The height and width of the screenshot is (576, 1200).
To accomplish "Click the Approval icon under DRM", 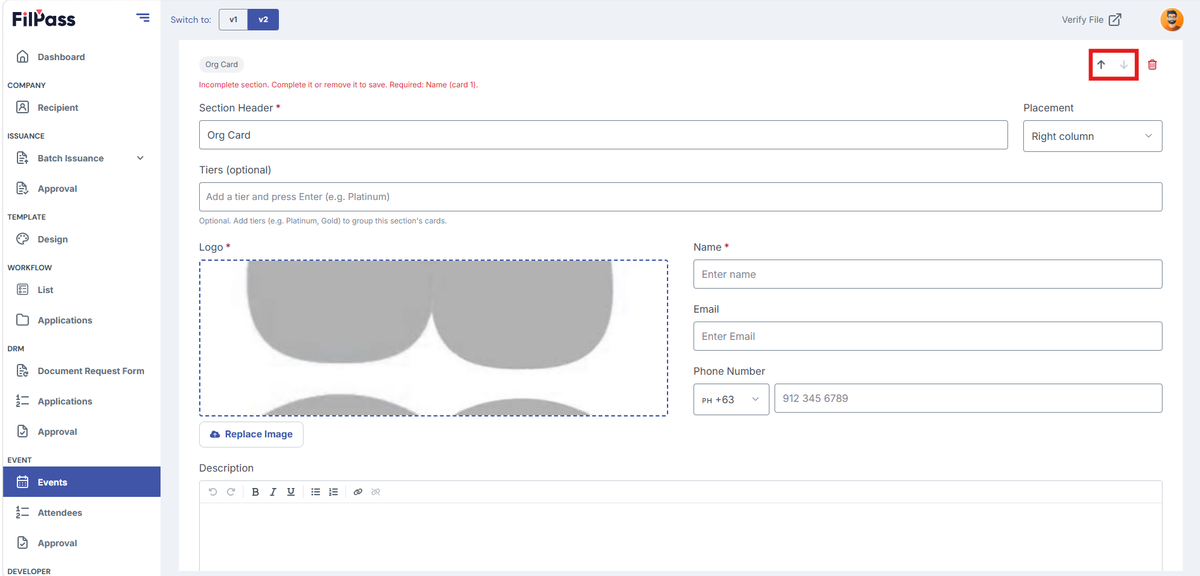I will coord(23,432).
